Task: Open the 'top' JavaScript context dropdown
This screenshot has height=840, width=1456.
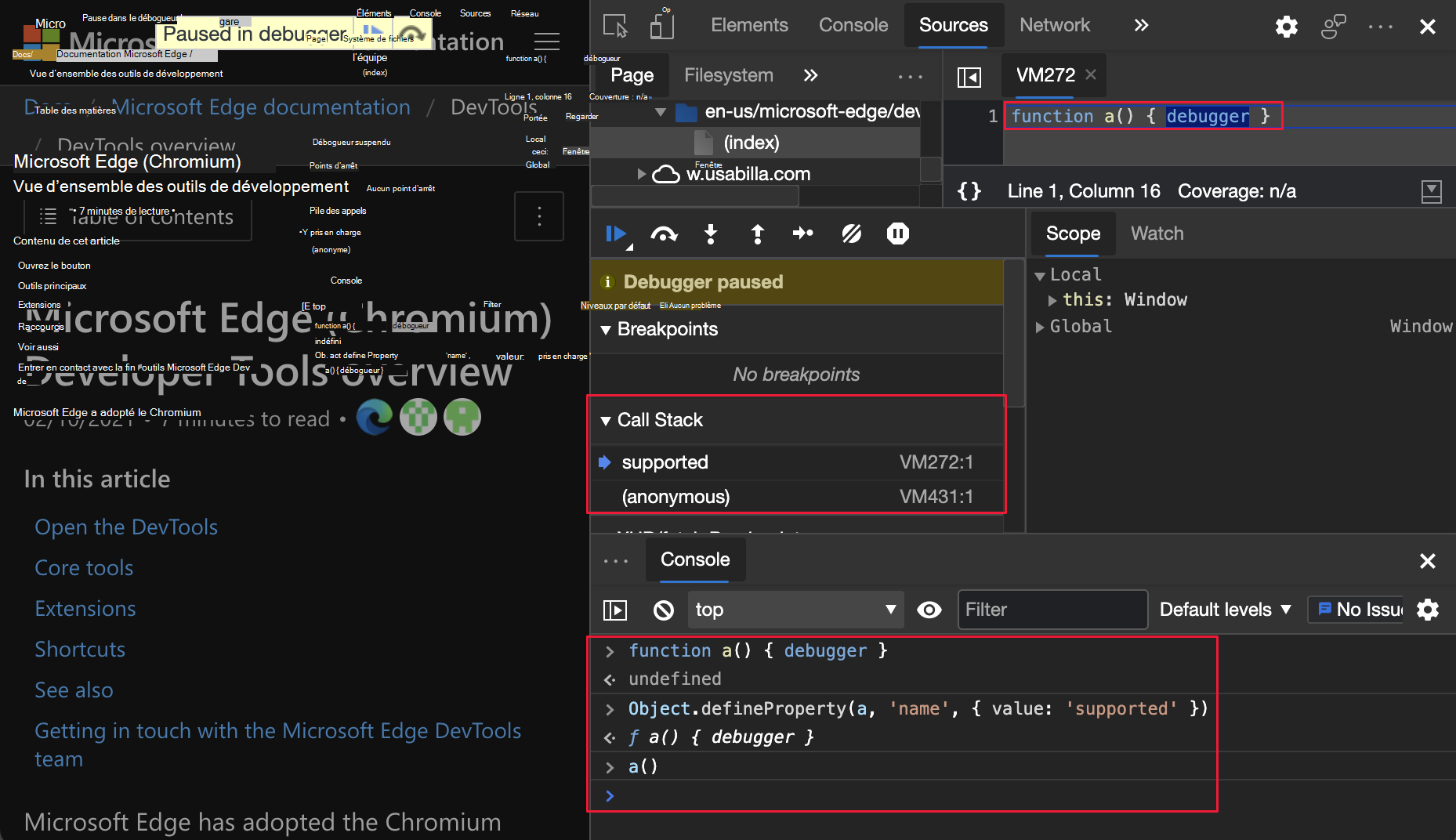Action: click(x=795, y=610)
